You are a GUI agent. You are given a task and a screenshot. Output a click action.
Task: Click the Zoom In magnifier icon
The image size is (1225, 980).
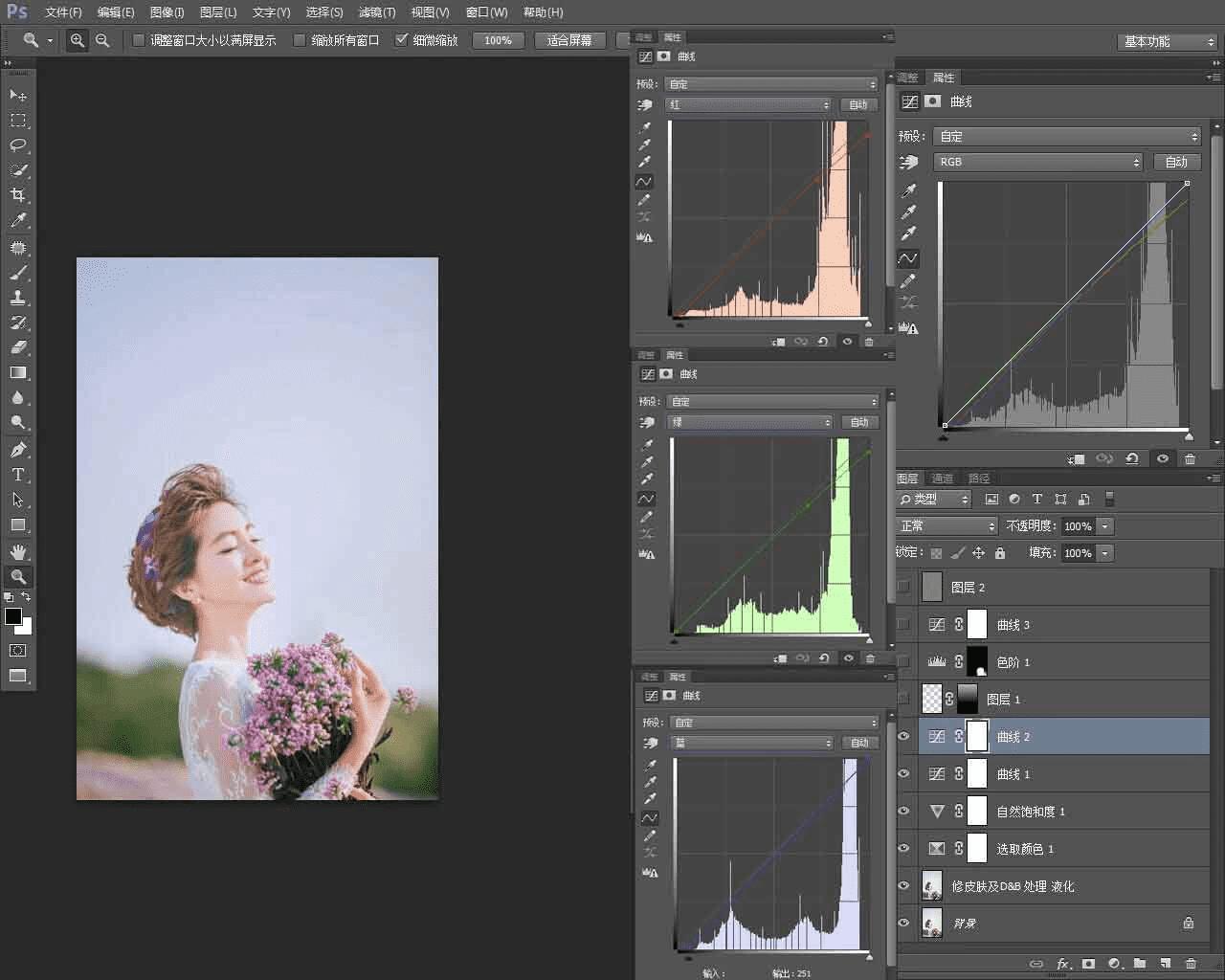pyautogui.click(x=77, y=40)
